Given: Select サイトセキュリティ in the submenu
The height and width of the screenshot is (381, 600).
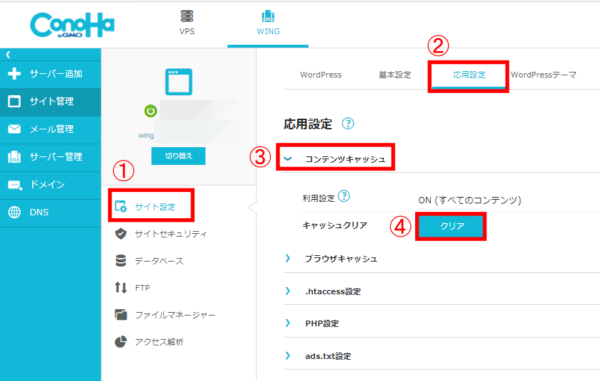Looking at the screenshot, I should [x=171, y=234].
